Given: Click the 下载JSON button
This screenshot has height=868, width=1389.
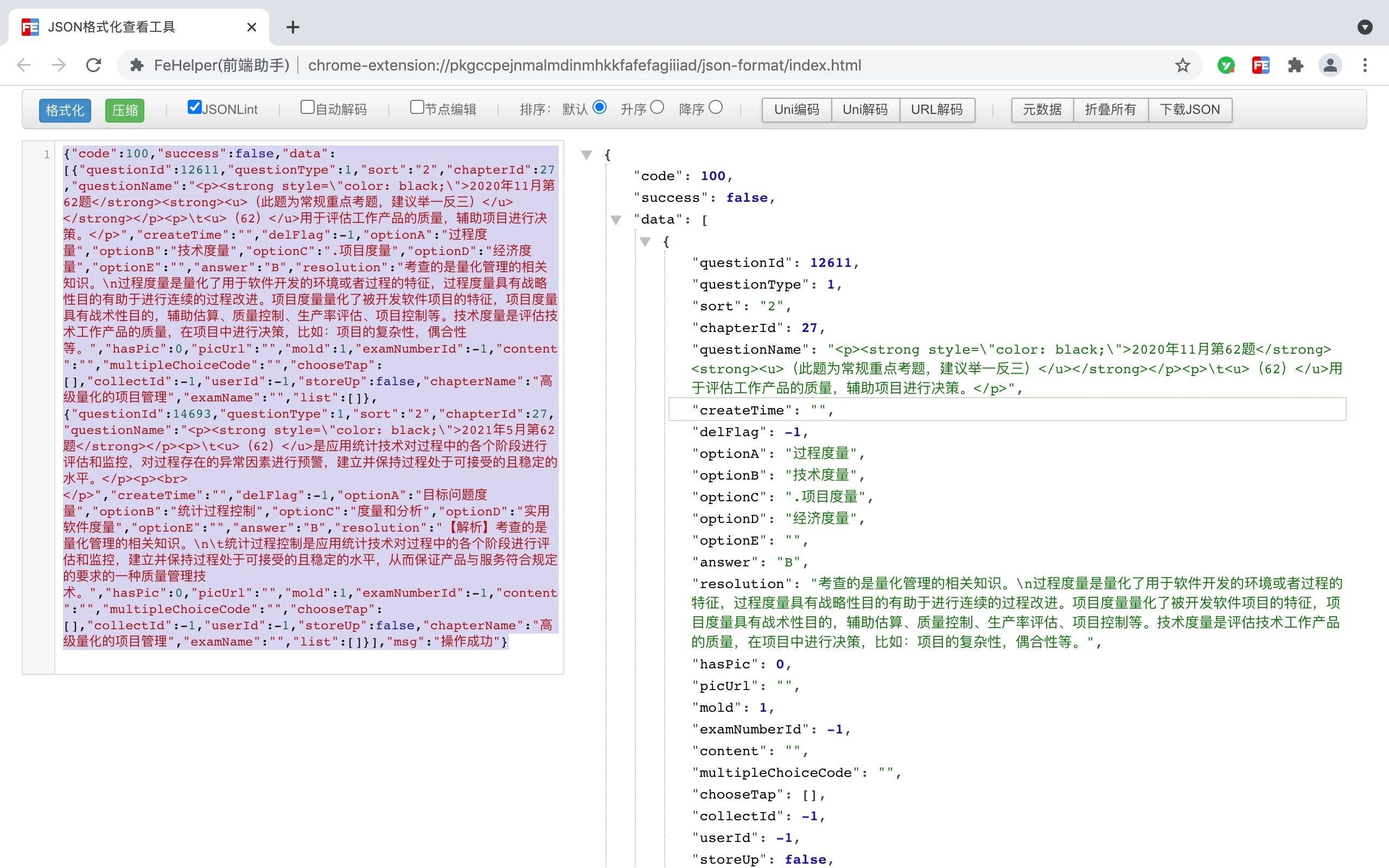Looking at the screenshot, I should [1189, 110].
